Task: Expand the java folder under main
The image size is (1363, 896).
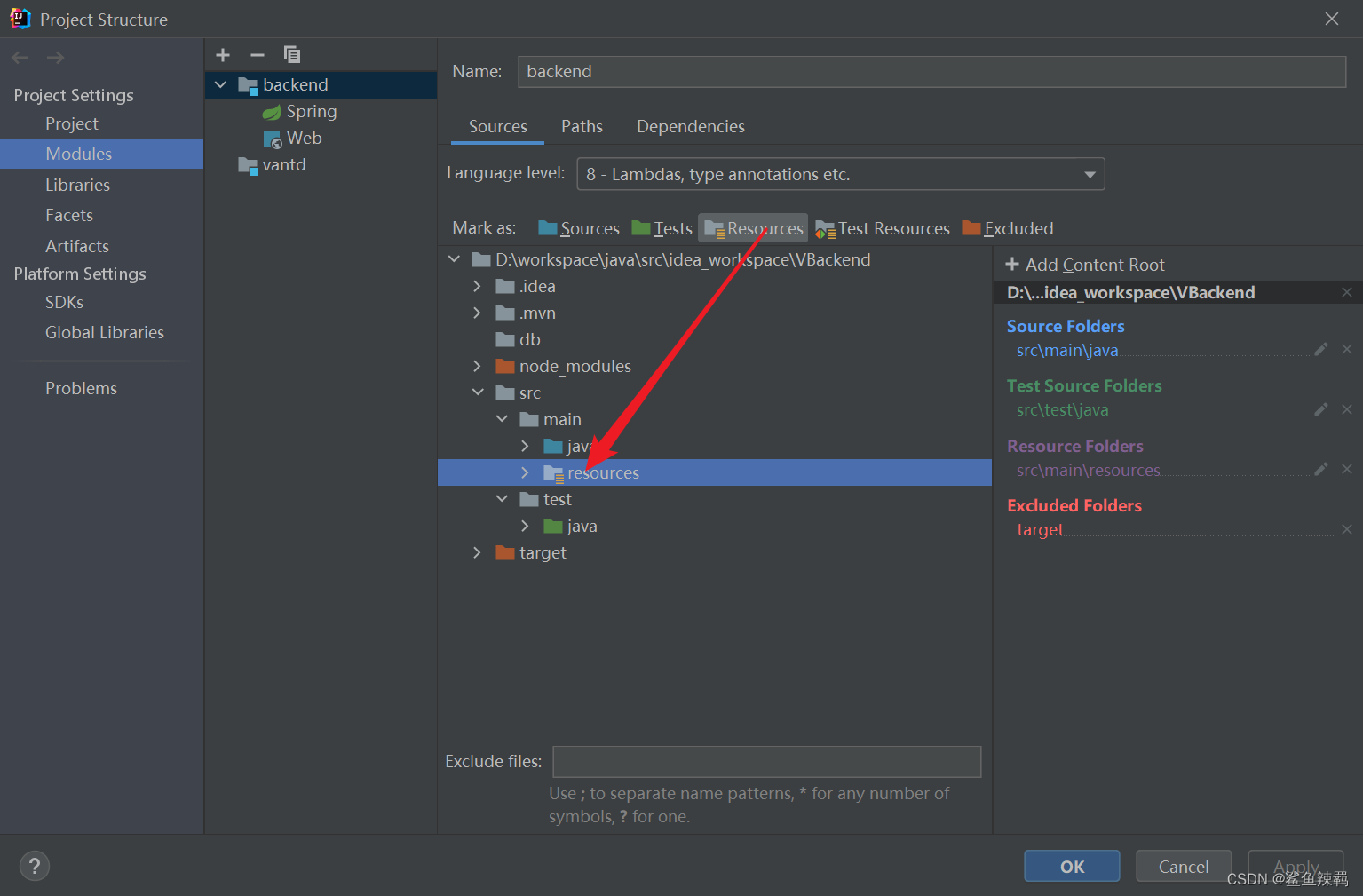Action: (525, 446)
